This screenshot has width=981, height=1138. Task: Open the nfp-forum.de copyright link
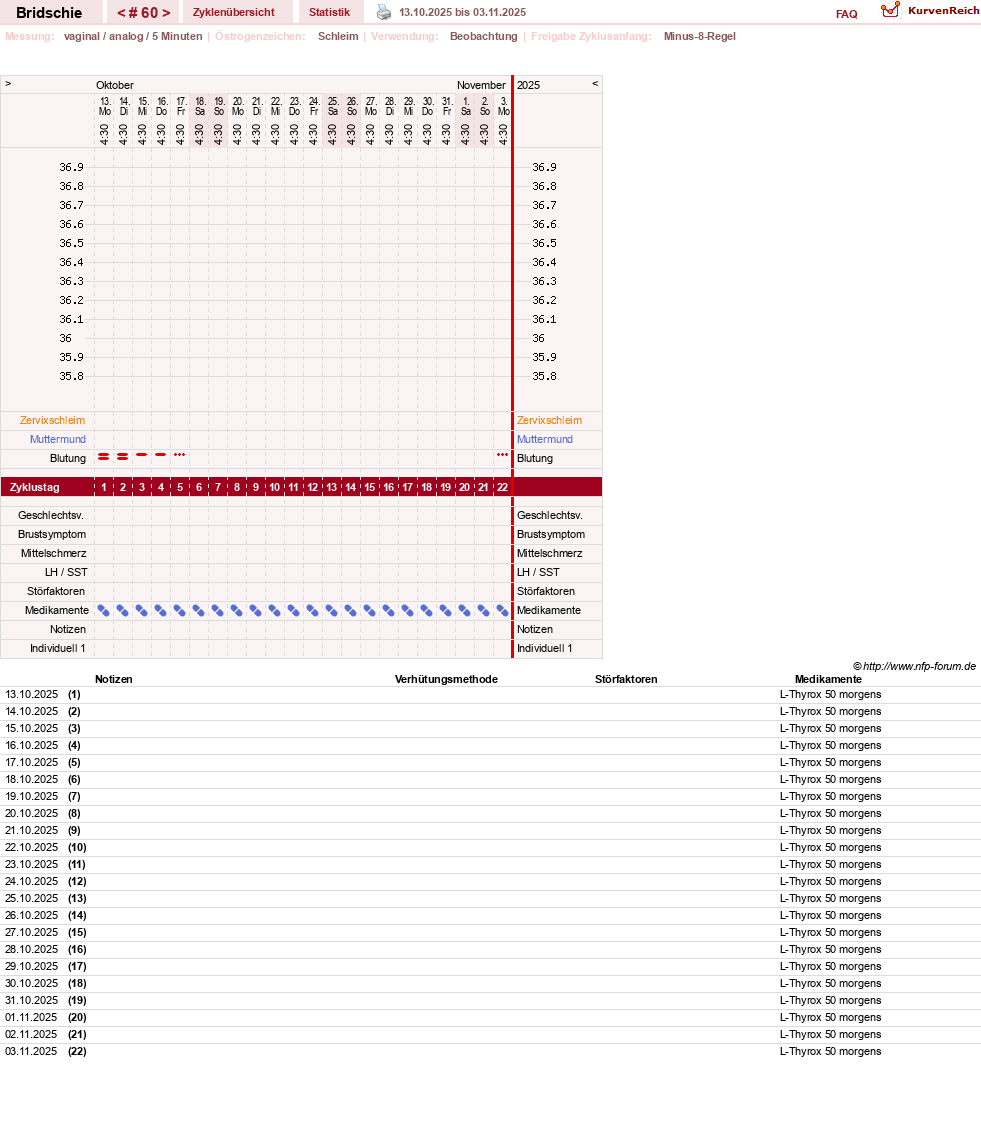click(914, 666)
